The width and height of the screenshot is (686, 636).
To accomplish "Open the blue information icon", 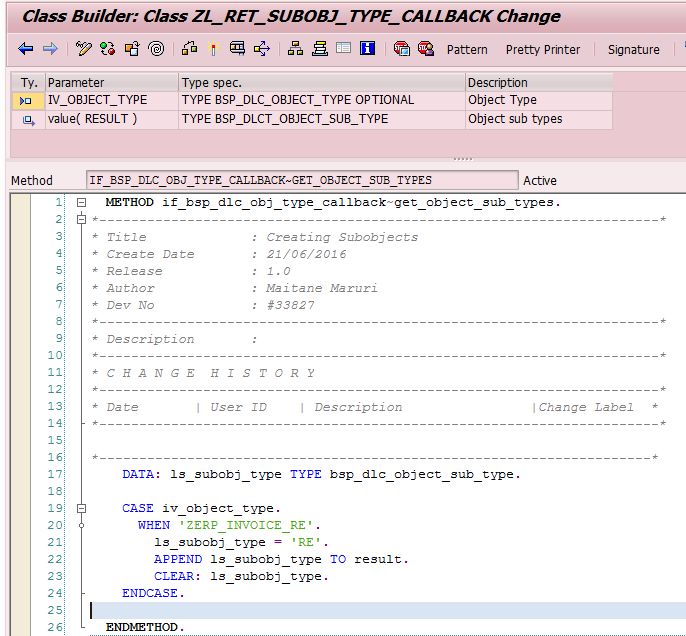I will pos(368,48).
